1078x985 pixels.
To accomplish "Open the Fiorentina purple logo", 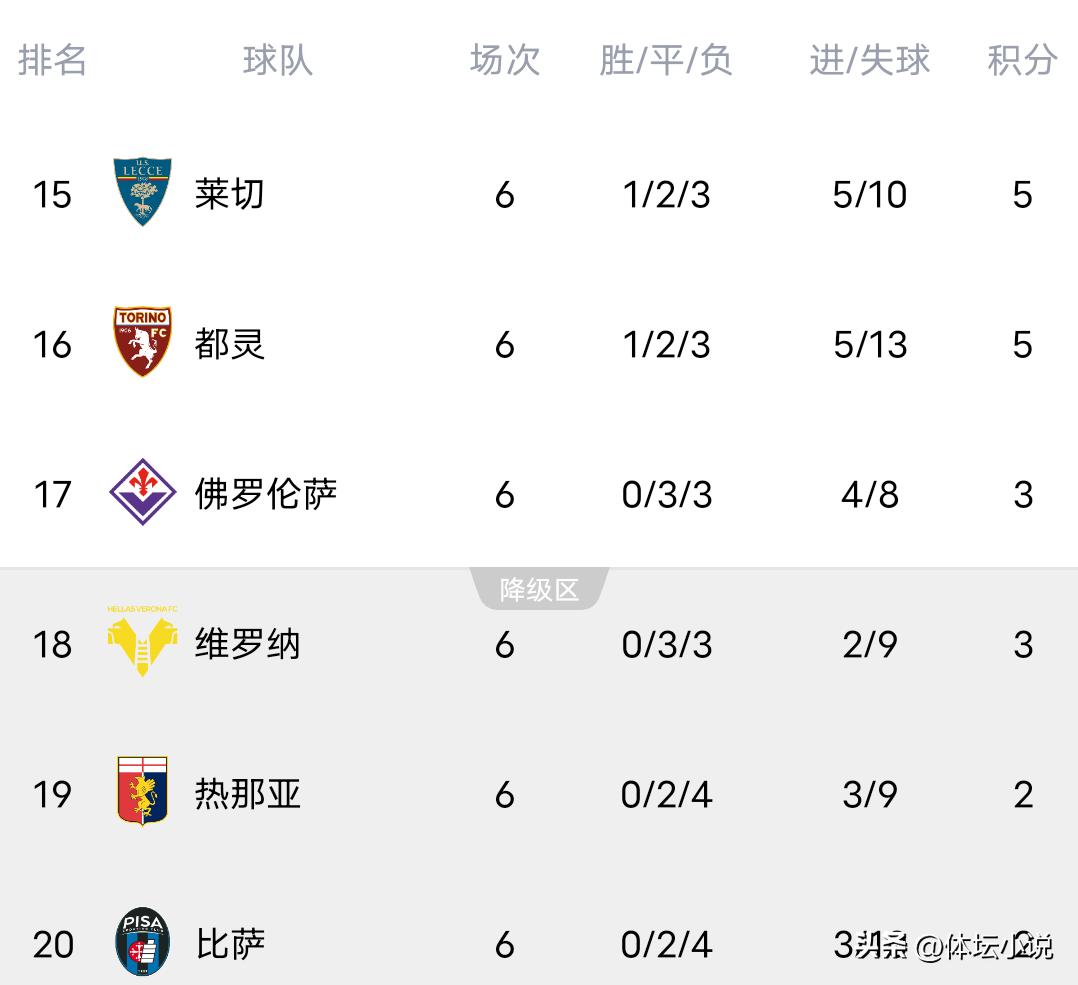I will 142,493.
